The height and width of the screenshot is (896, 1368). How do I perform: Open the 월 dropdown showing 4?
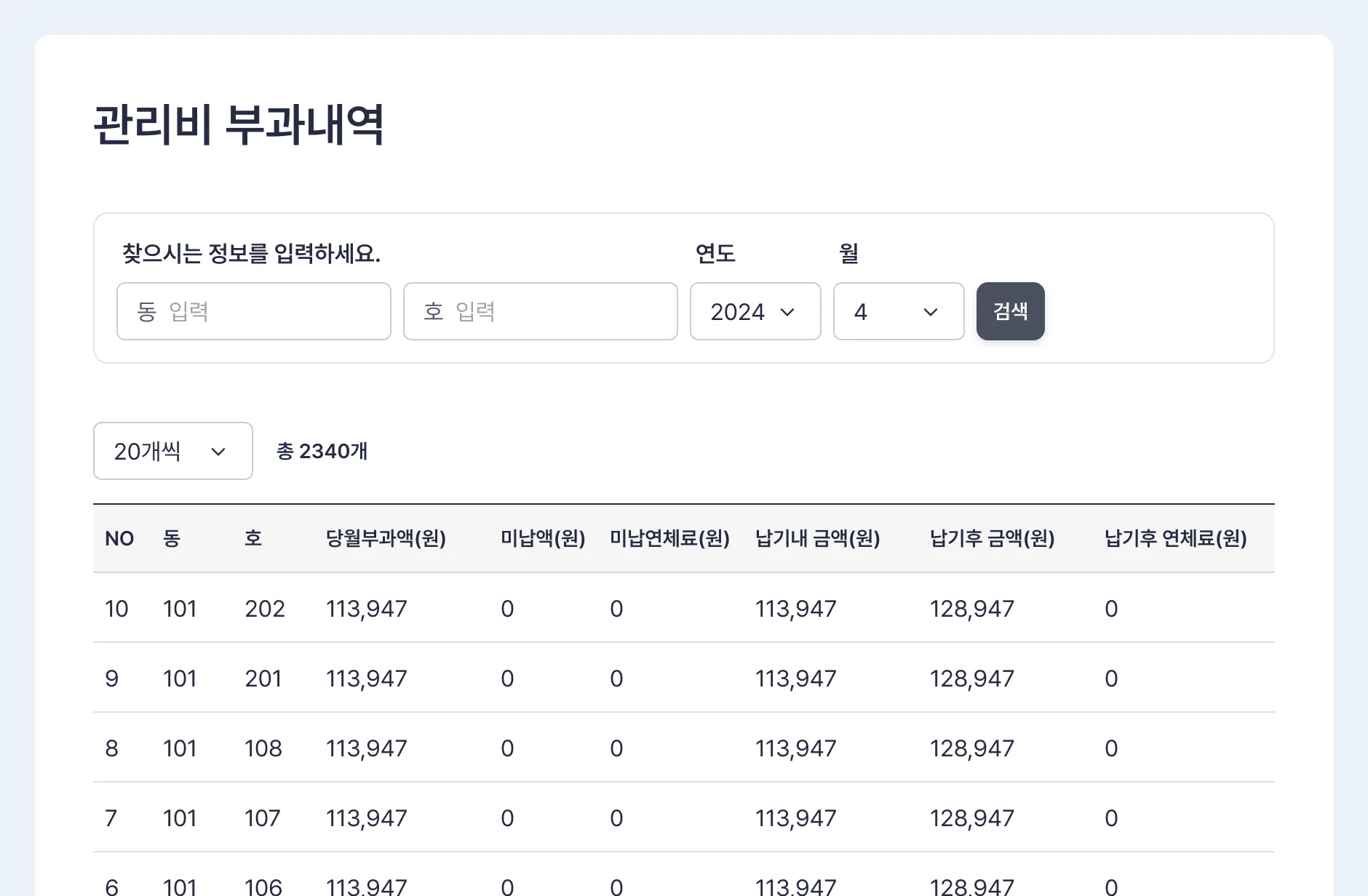(898, 311)
